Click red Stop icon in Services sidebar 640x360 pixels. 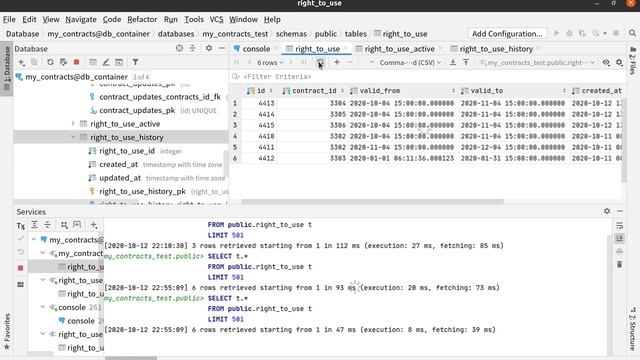pyautogui.click(x=20, y=268)
